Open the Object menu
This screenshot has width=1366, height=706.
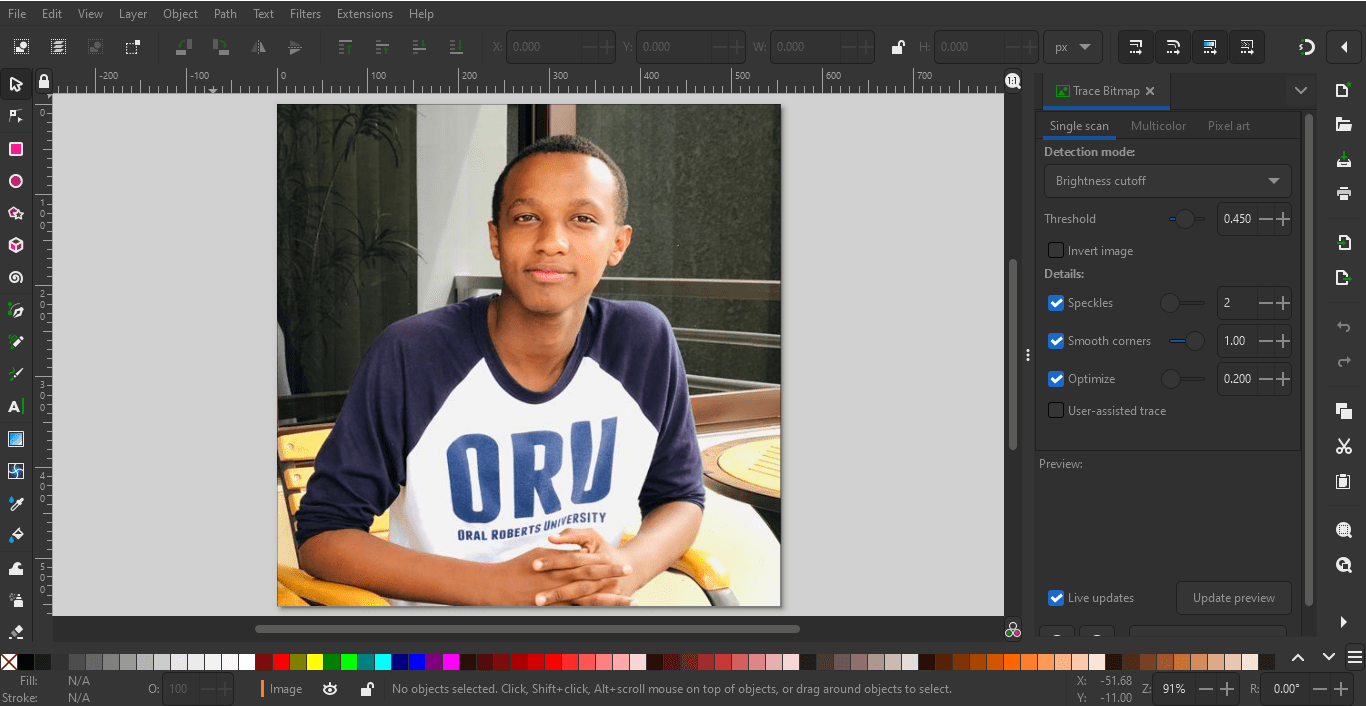[x=181, y=14]
